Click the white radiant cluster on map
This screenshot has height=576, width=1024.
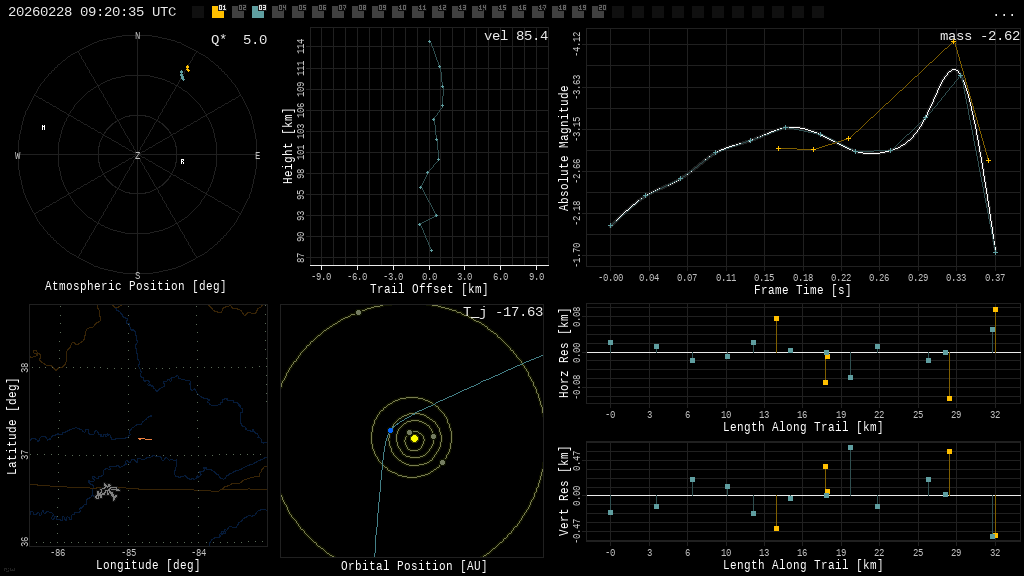pos(106,492)
